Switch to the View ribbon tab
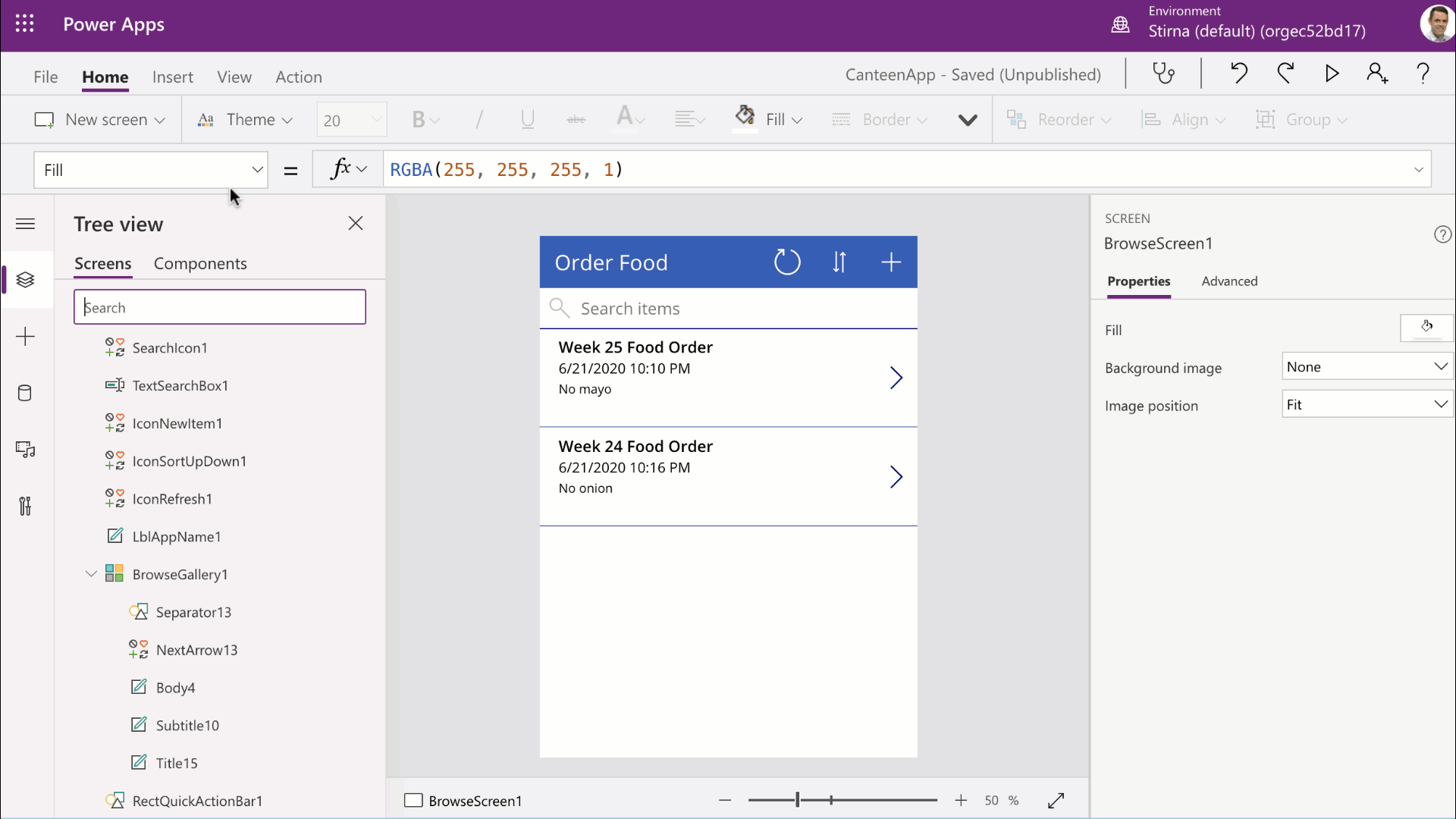1456x819 pixels. click(x=234, y=77)
